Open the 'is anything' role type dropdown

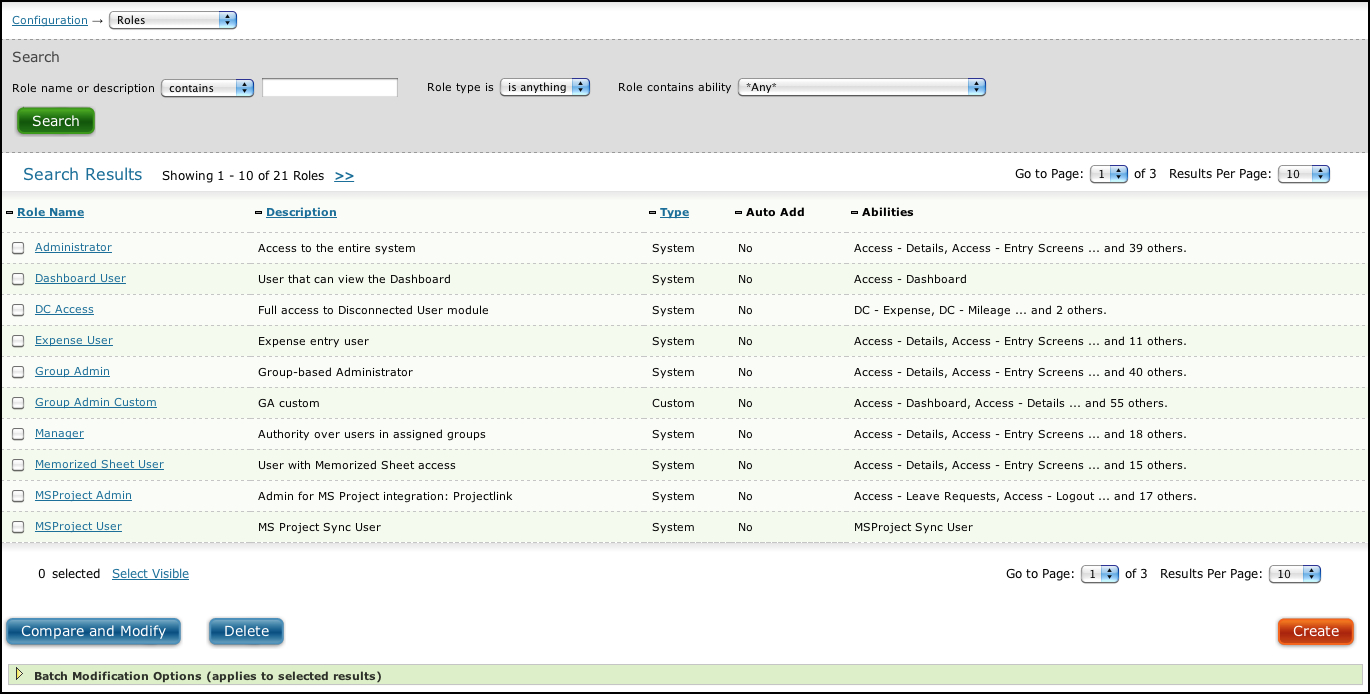[x=545, y=88]
